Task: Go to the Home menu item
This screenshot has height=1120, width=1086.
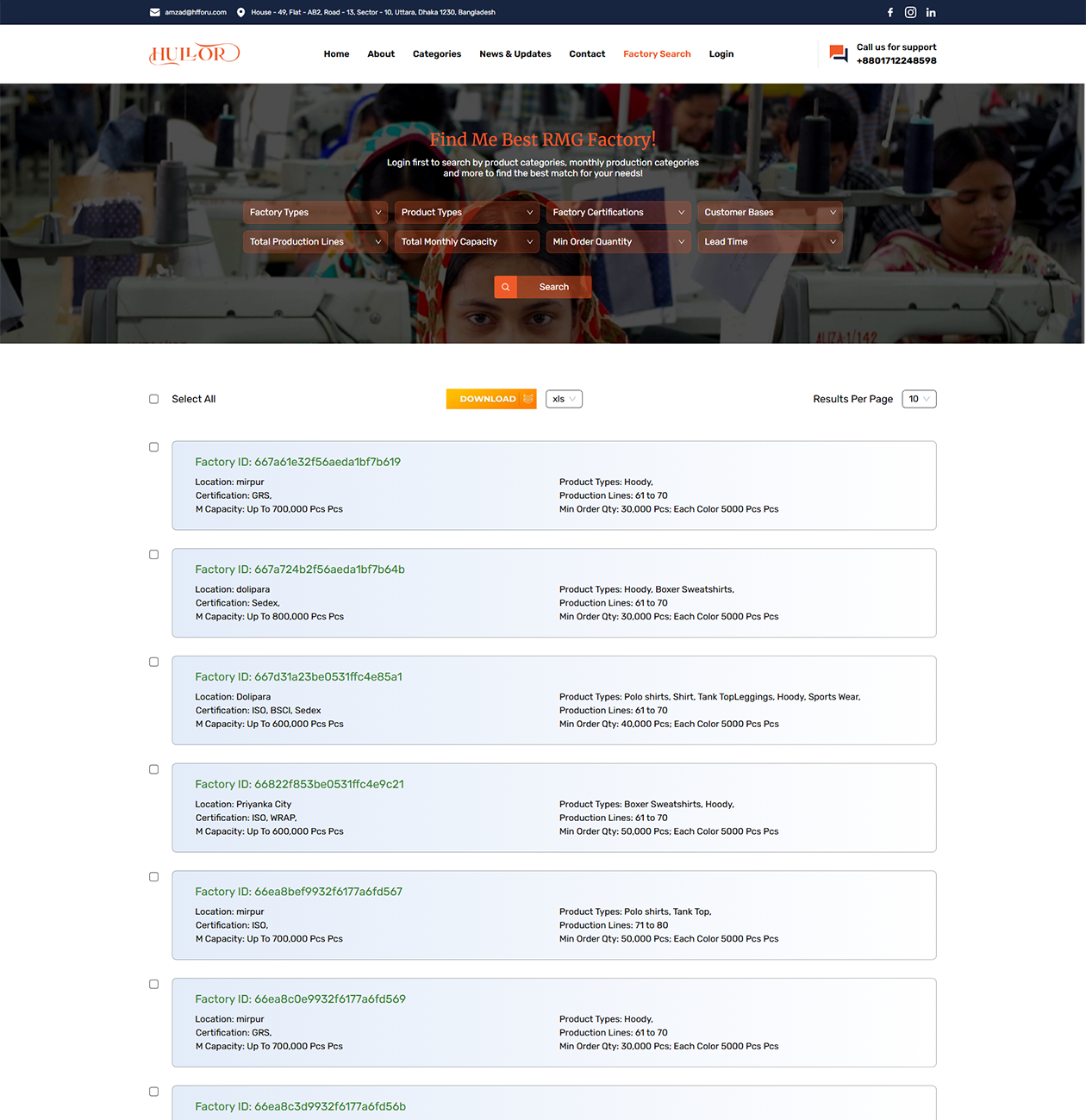Action: click(x=336, y=54)
